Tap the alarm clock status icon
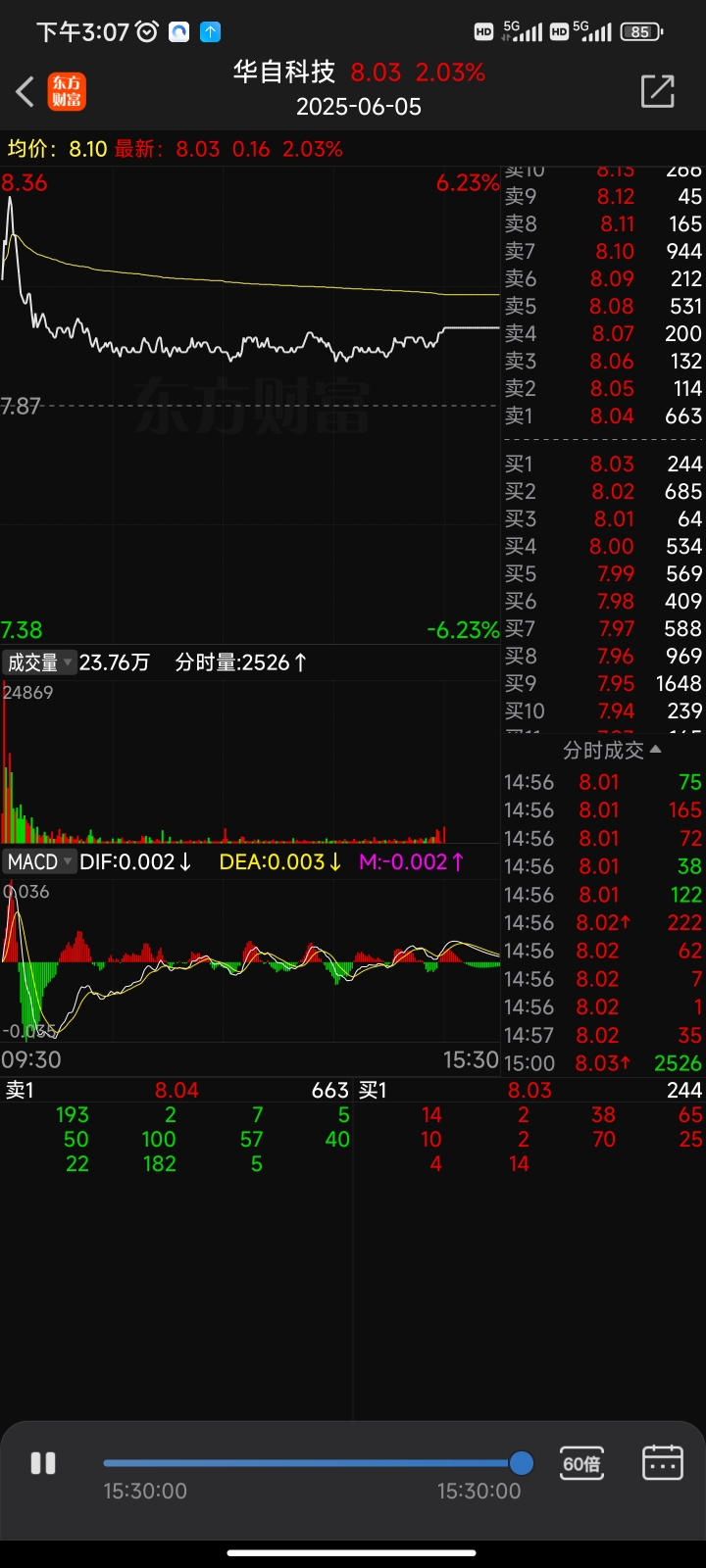 147,32
